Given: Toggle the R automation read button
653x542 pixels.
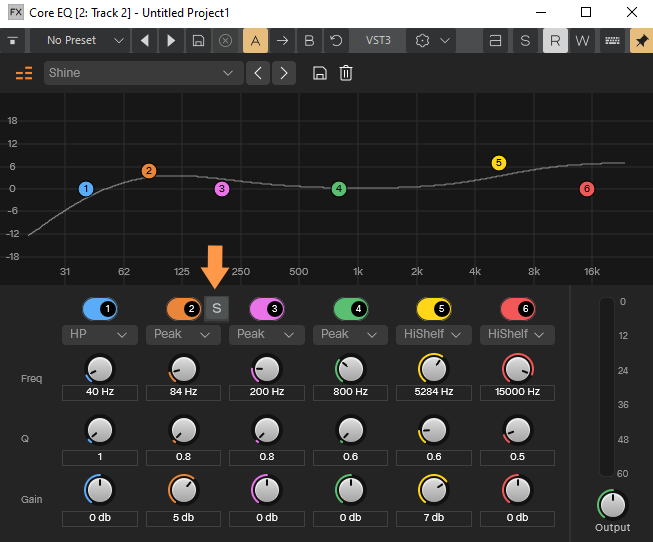Looking at the screenshot, I should pos(555,40).
